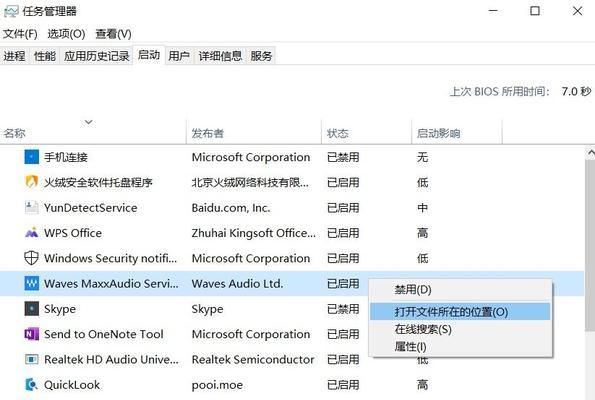Select the YunDetectService row name
595x400 pixels.
click(90, 208)
